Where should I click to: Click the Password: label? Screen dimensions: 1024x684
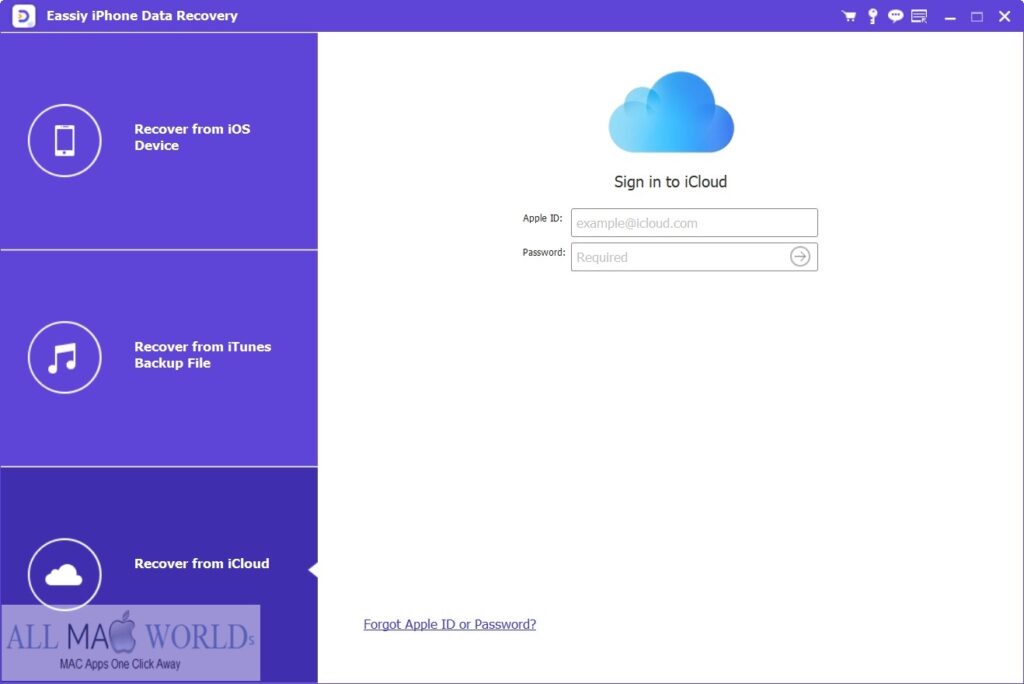[x=543, y=252]
